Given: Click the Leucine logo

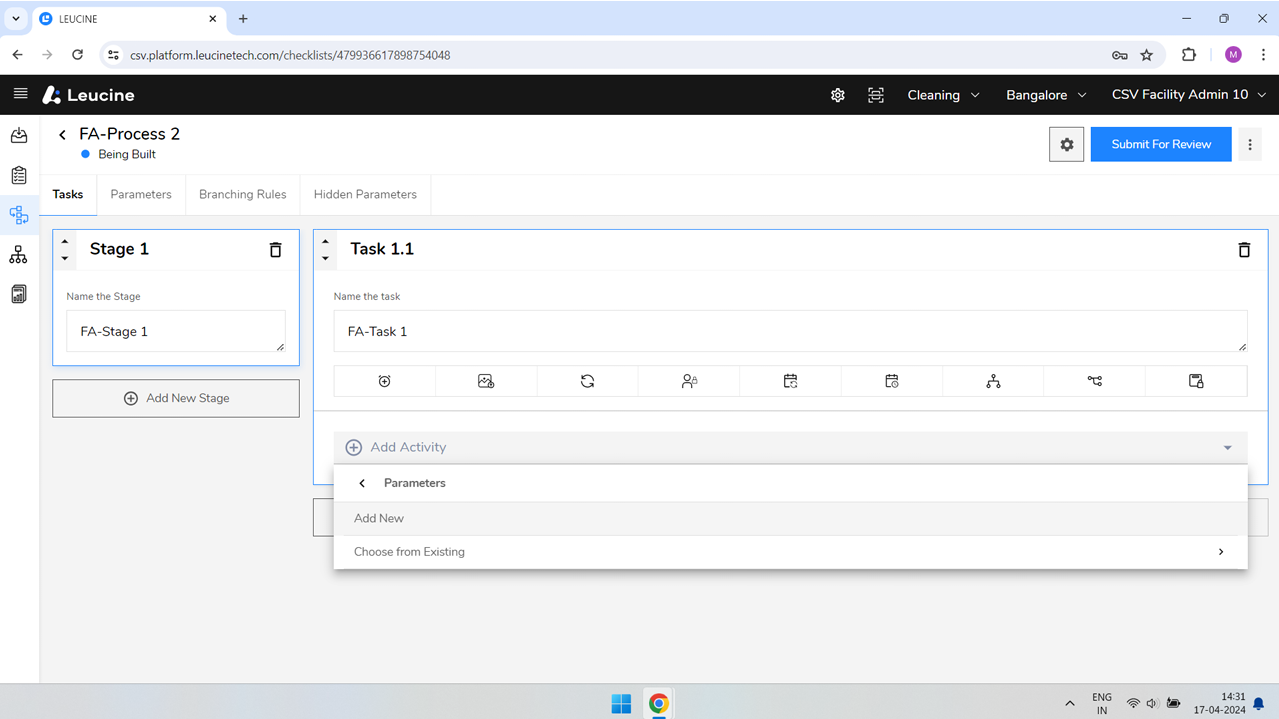Looking at the screenshot, I should coord(89,95).
